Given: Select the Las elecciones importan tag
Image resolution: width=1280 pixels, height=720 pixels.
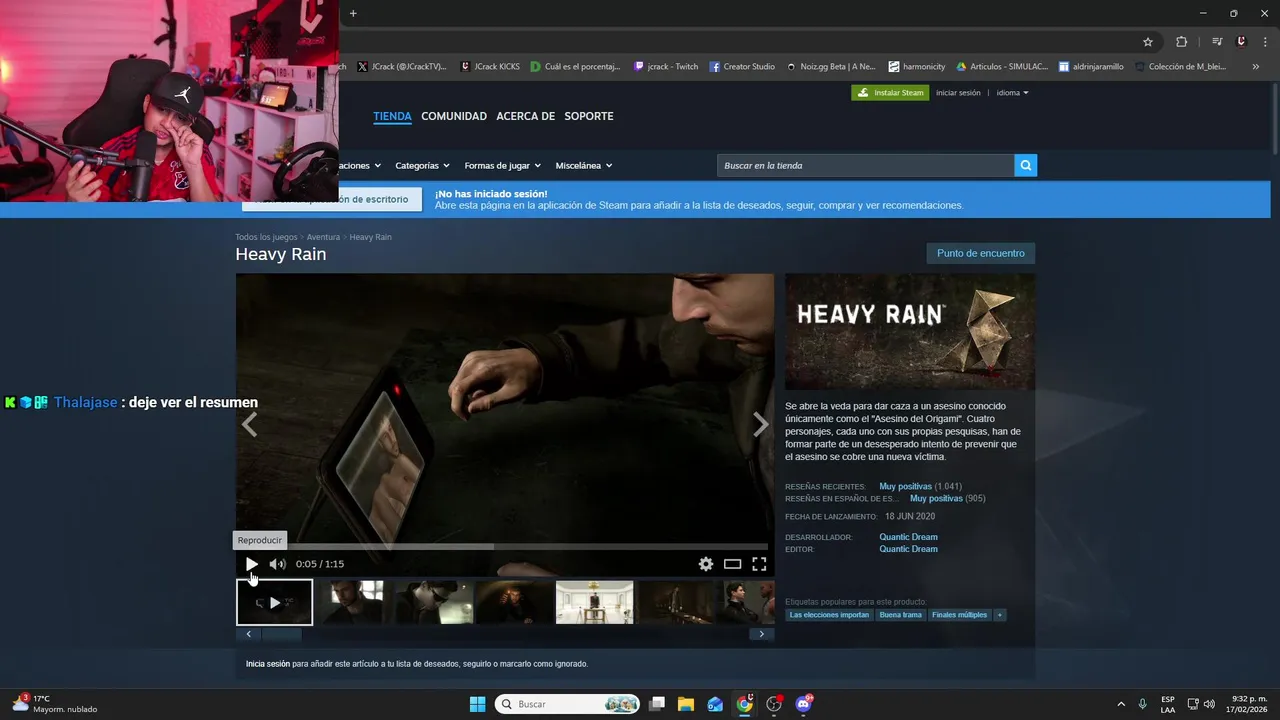Looking at the screenshot, I should click(829, 615).
